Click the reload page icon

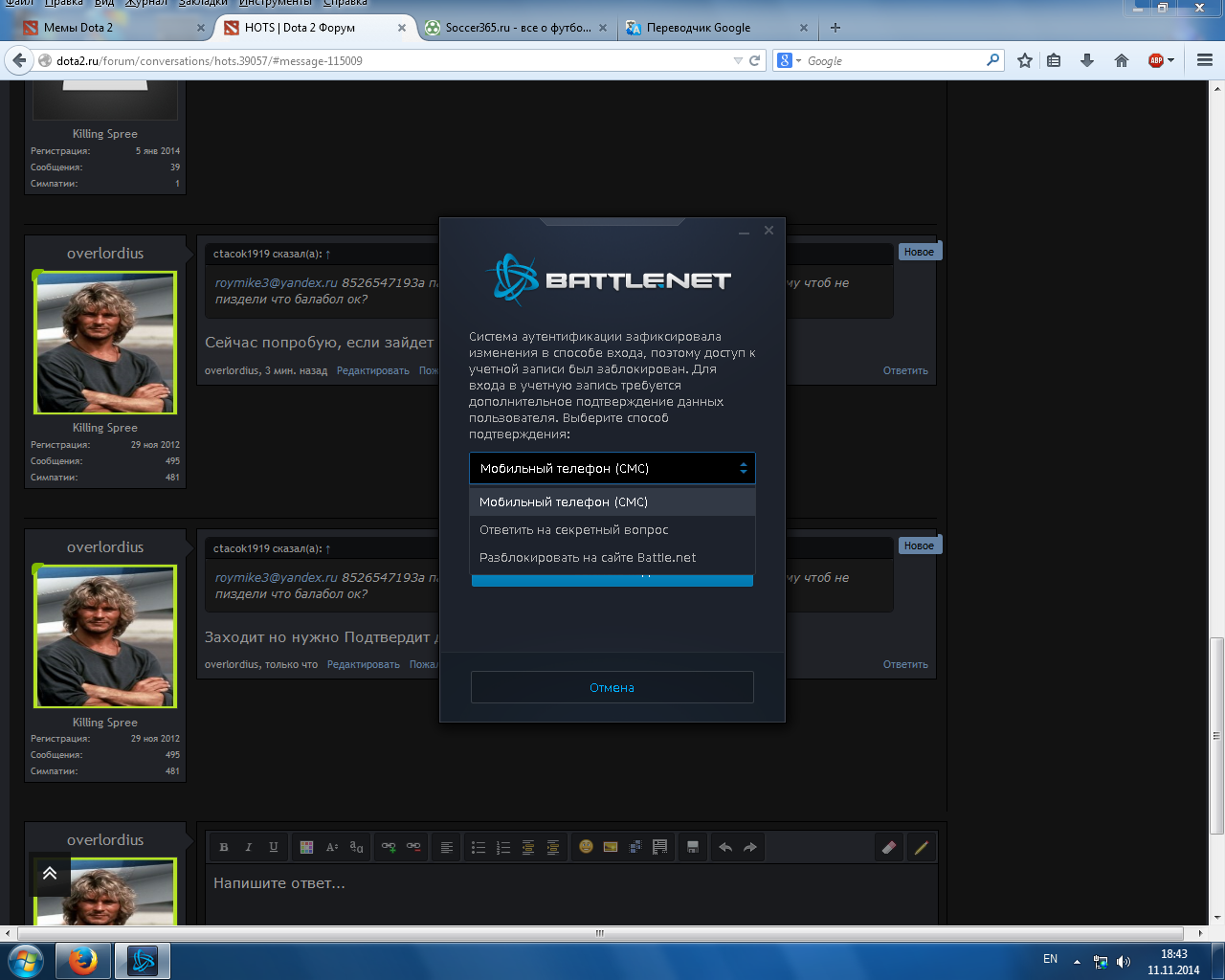point(755,60)
